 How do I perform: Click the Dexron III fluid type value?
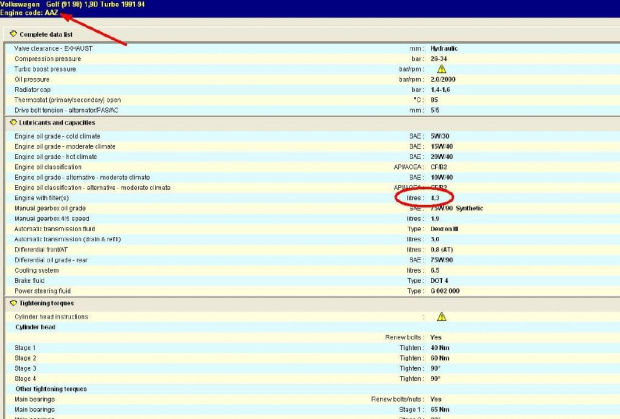click(444, 228)
